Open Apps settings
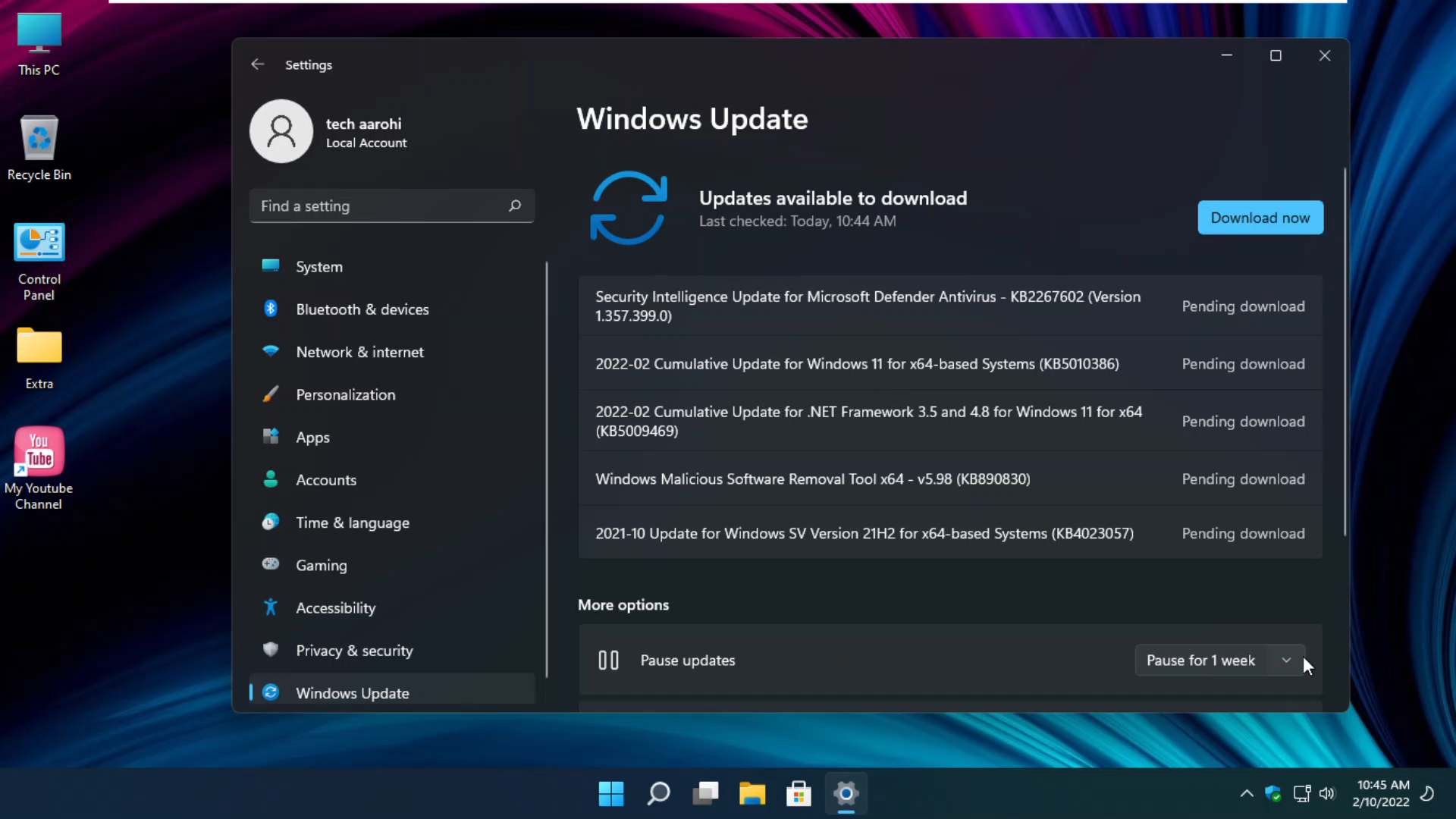Viewport: 1456px width, 819px height. coord(391,438)
